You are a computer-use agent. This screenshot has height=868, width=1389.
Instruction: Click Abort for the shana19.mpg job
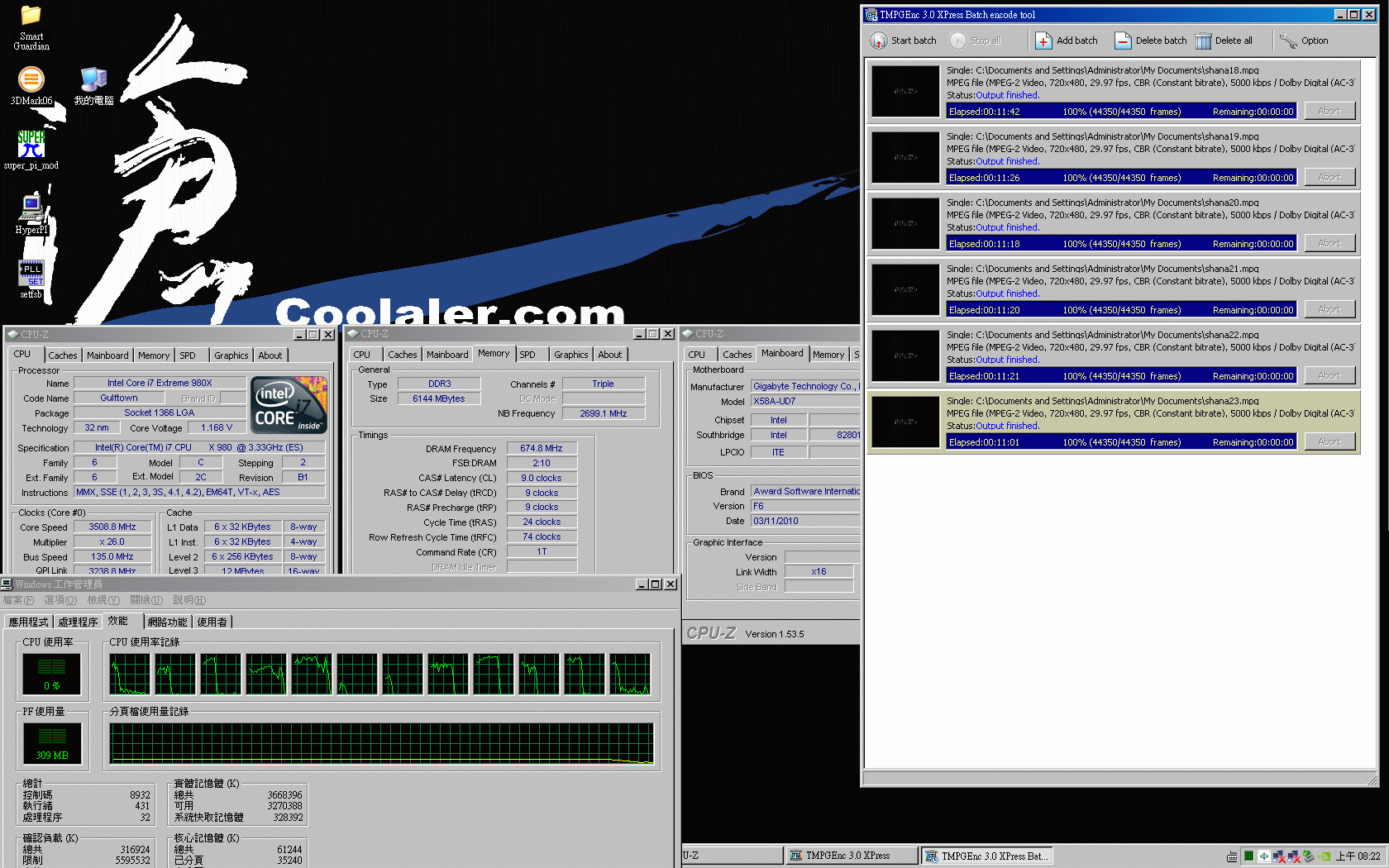(1329, 177)
